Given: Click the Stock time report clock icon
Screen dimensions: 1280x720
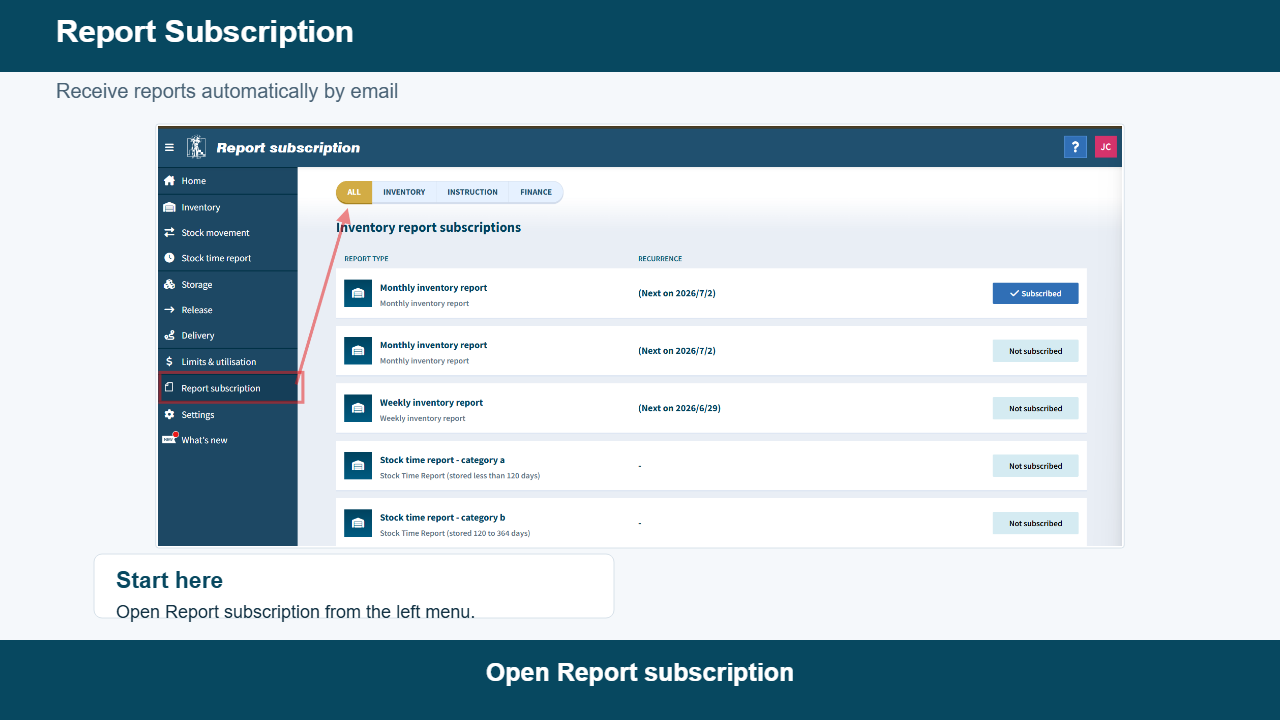Looking at the screenshot, I should (x=169, y=258).
